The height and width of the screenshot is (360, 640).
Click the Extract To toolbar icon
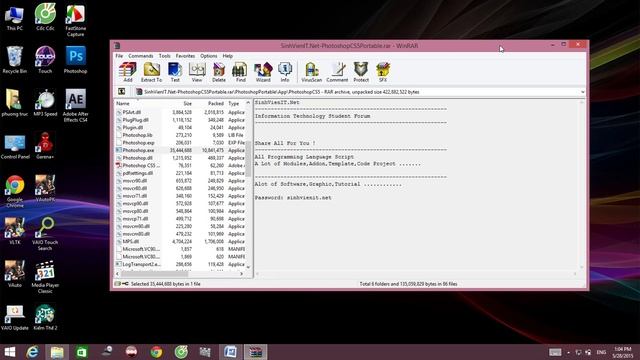click(x=151, y=72)
